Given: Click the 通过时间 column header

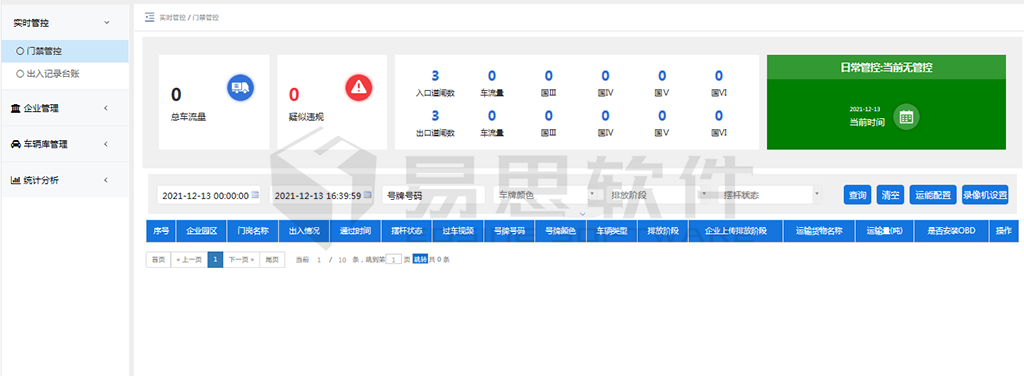Looking at the screenshot, I should [355, 231].
